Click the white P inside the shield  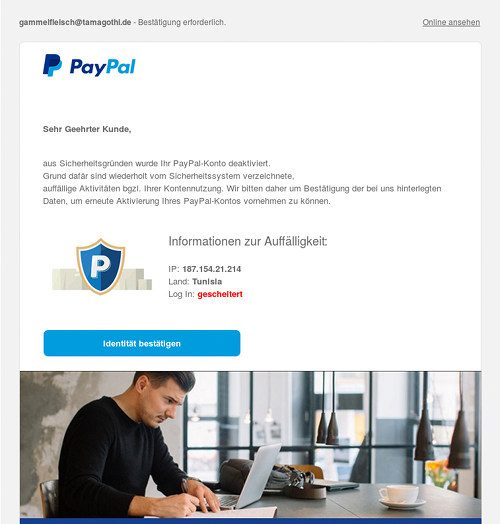(x=100, y=266)
